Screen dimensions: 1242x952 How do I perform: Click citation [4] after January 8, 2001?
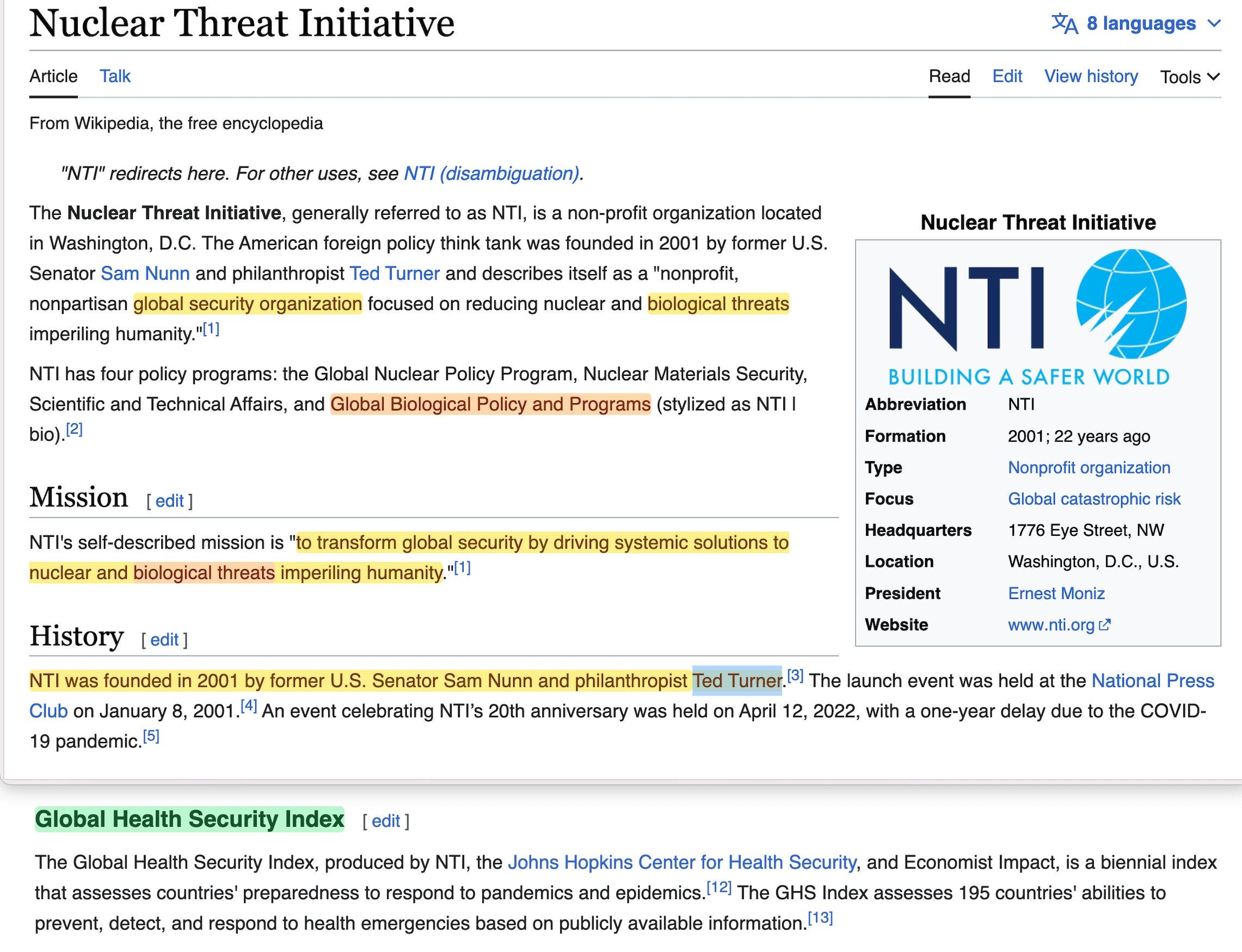click(x=249, y=706)
